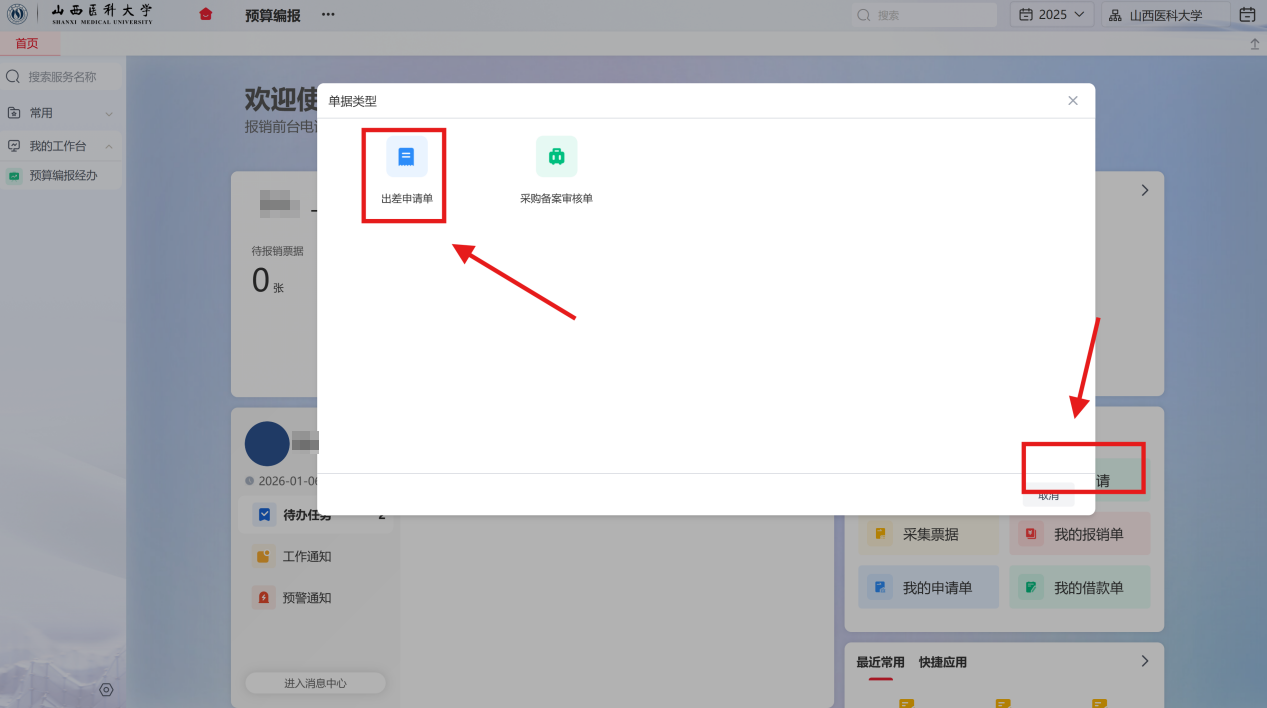The width and height of the screenshot is (1267, 708).
Task: Open the three-dot more menu beside 预算编报
Action: [x=328, y=15]
